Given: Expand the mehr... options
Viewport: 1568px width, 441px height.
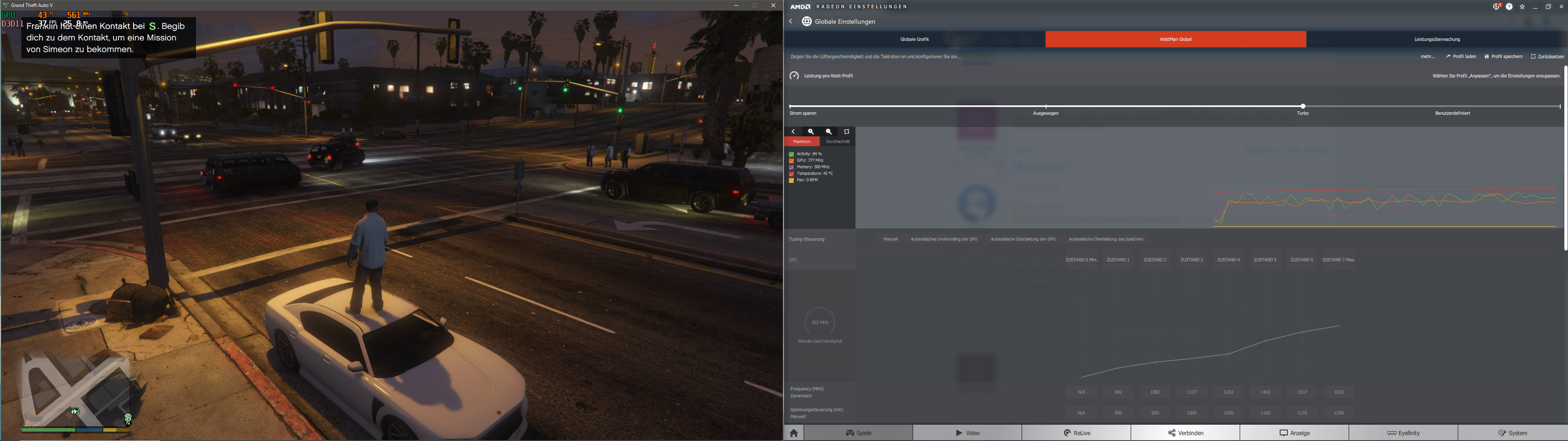Looking at the screenshot, I should pos(1428,57).
